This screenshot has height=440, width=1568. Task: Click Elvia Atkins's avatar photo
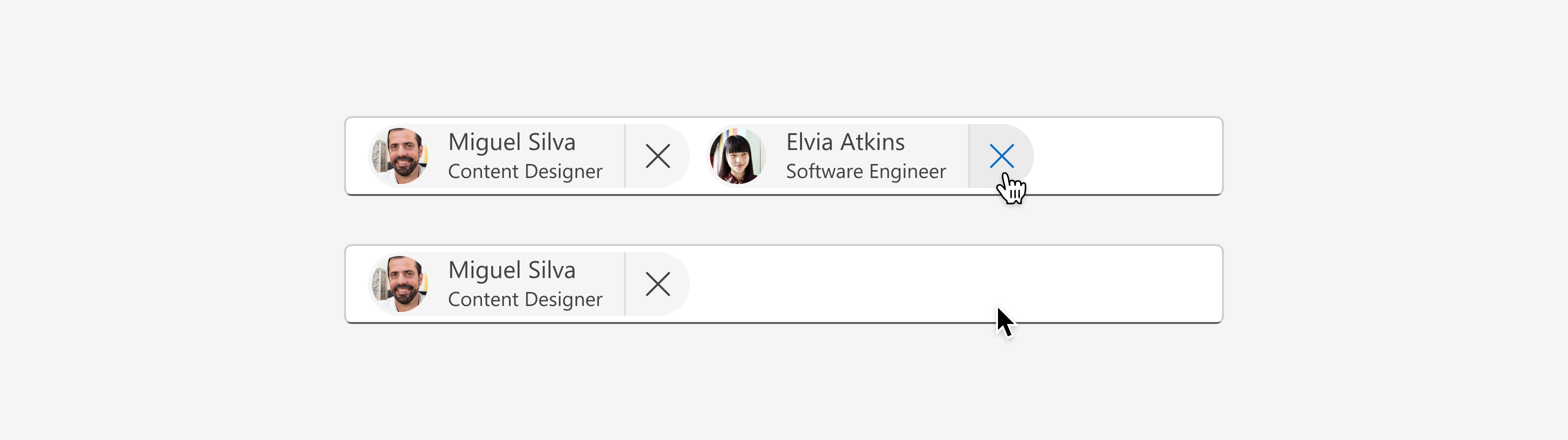[736, 156]
